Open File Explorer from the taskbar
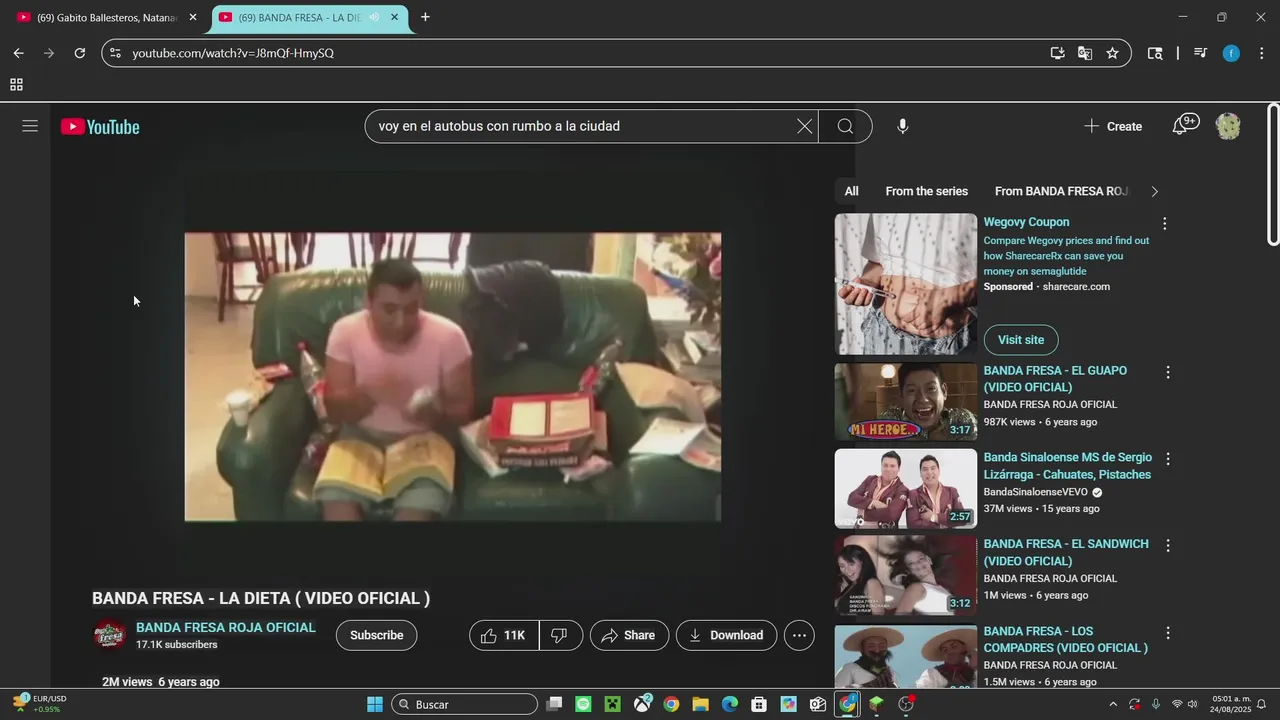The width and height of the screenshot is (1280, 720). [x=700, y=704]
